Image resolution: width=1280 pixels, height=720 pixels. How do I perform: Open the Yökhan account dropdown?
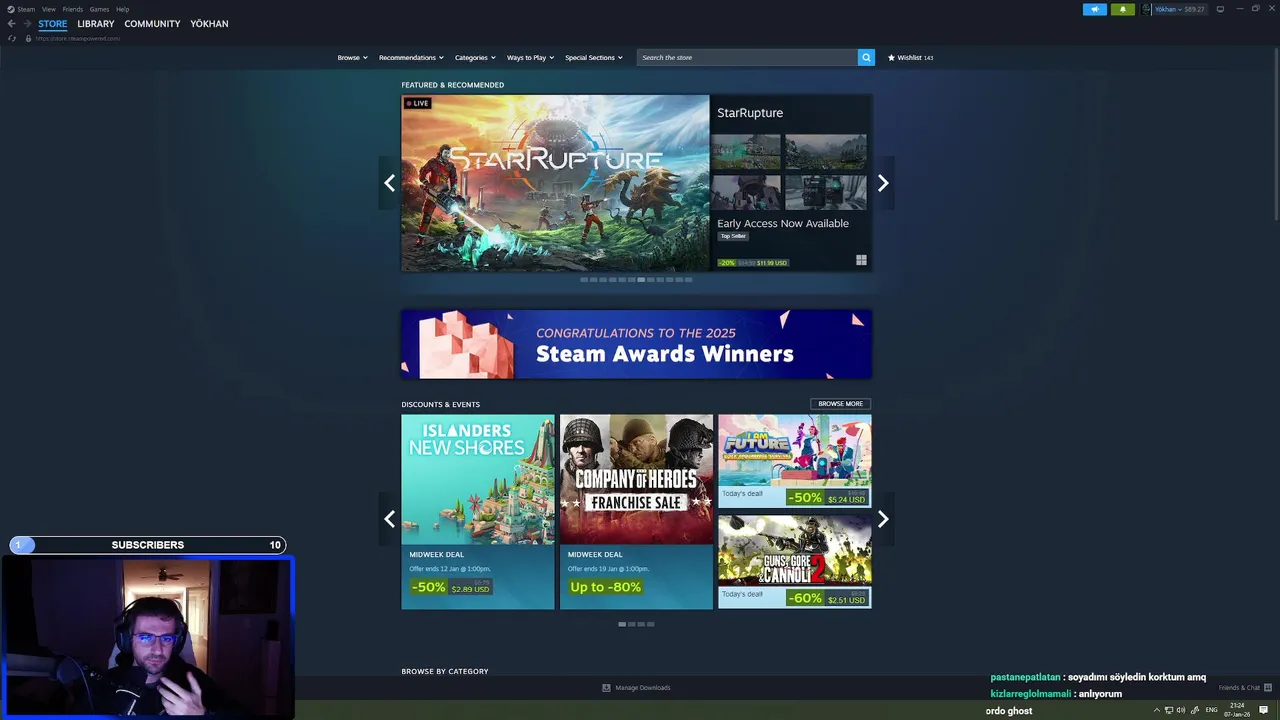pyautogui.click(x=1169, y=9)
